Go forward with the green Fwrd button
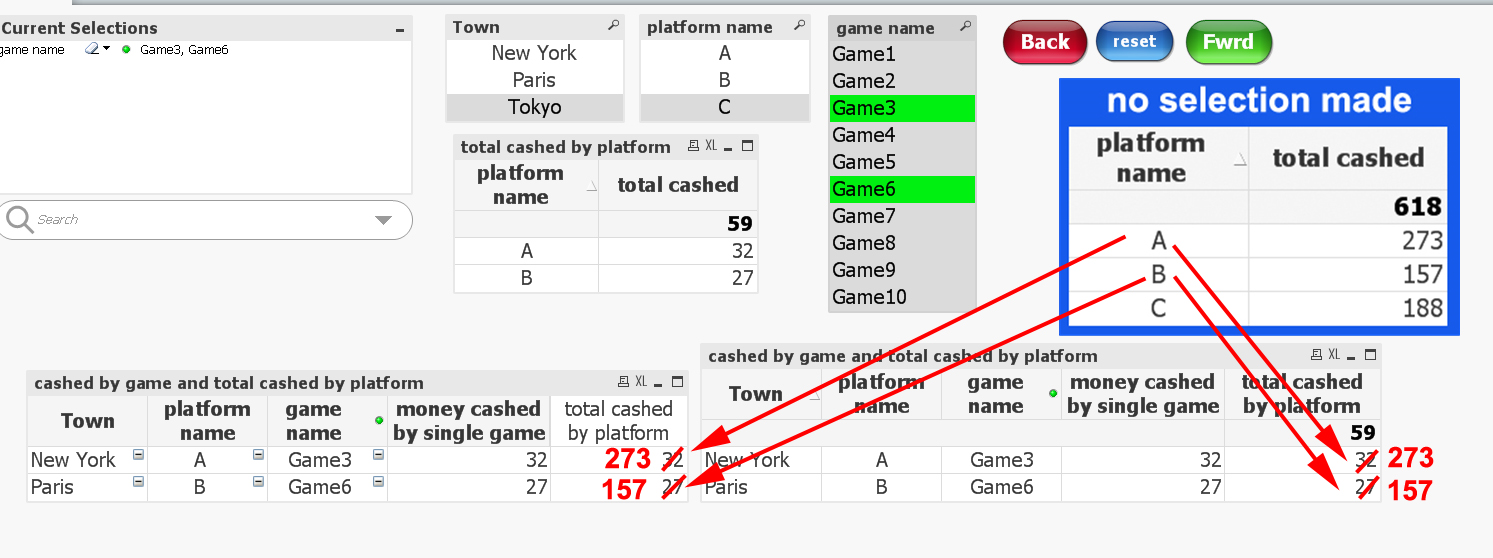 point(1228,42)
